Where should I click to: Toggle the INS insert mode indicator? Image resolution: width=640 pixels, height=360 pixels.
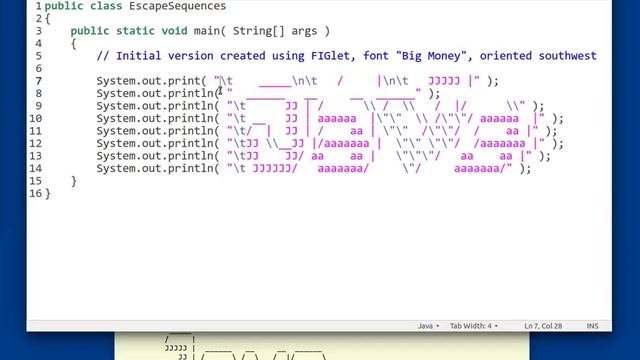tap(592, 326)
